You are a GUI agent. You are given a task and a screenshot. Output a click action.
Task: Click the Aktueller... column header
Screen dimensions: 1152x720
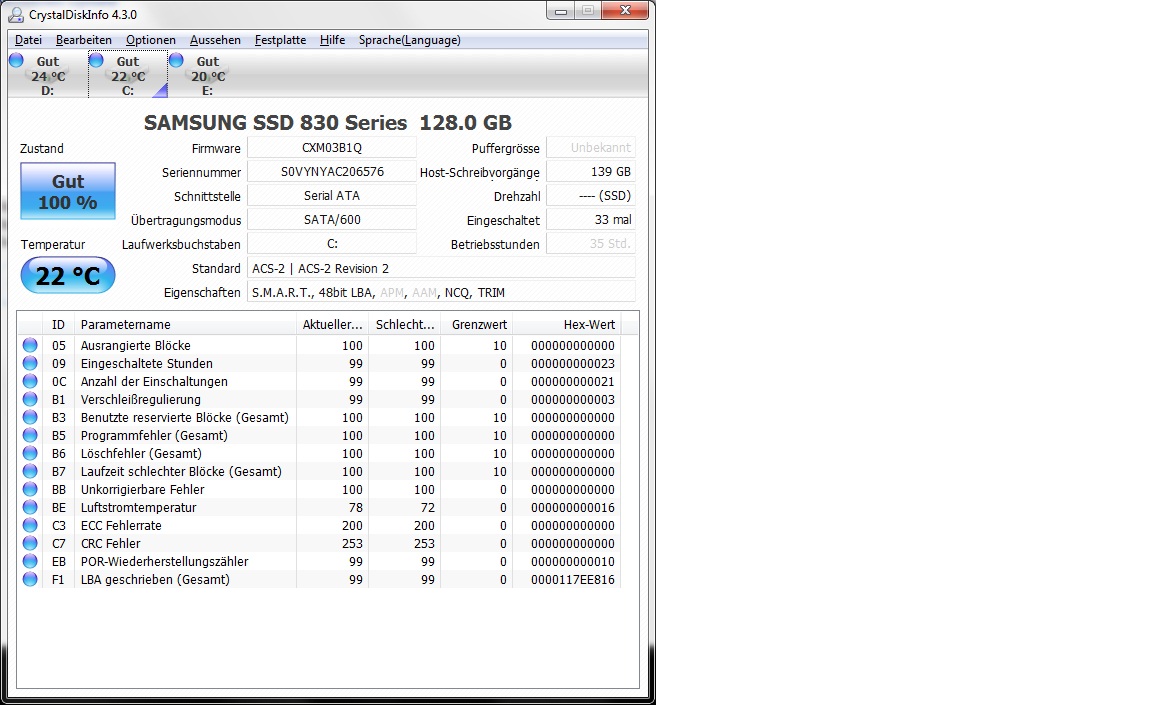point(332,325)
